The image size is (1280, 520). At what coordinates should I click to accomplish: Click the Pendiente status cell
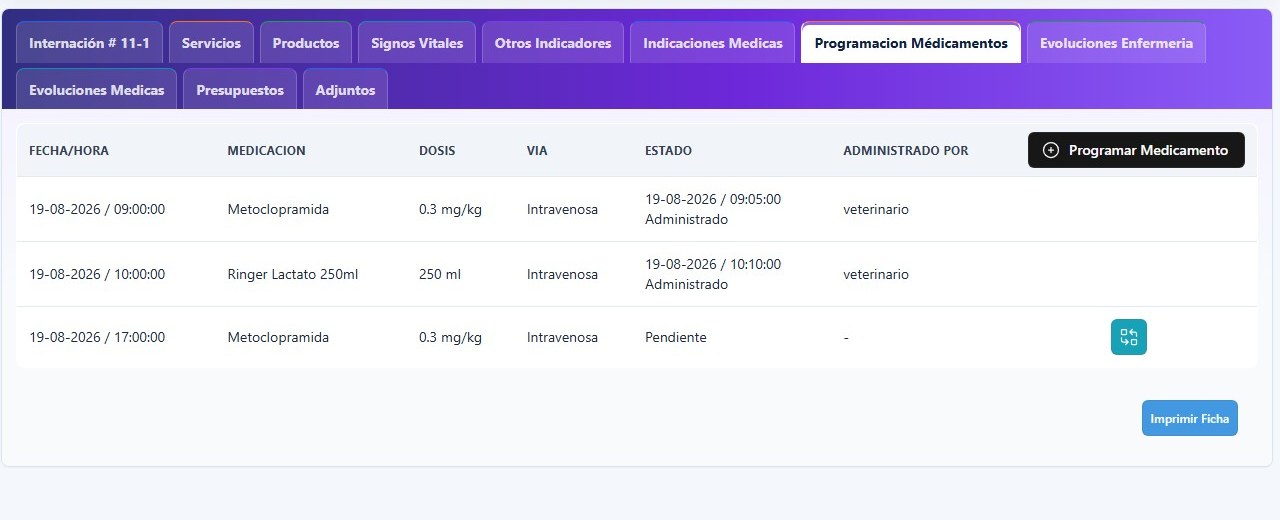coord(676,337)
